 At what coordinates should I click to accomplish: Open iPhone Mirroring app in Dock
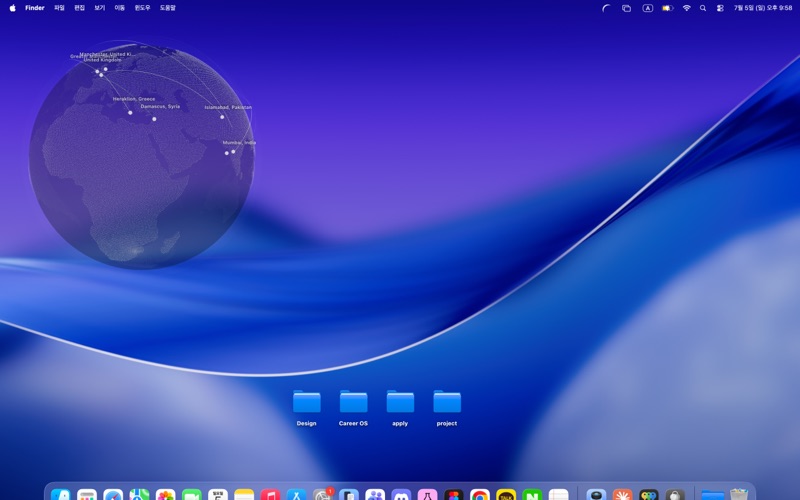[349, 494]
